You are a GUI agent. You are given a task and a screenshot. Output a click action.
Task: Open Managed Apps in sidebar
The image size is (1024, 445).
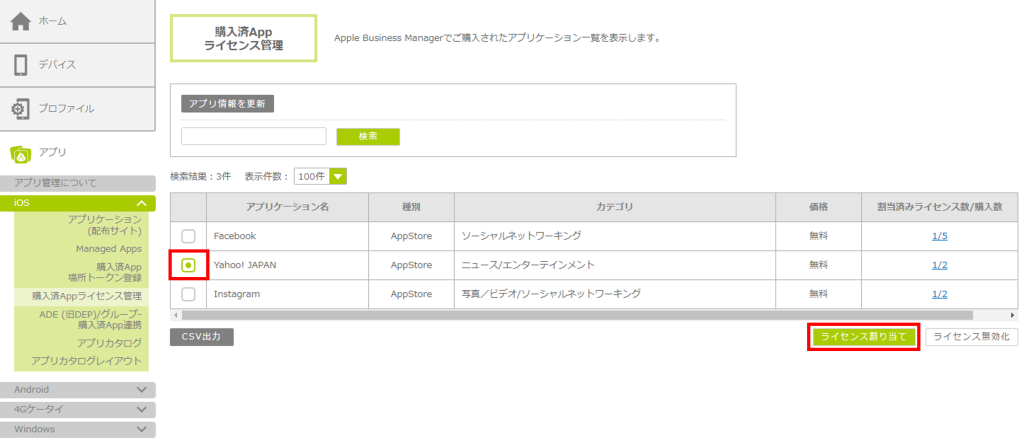108,248
